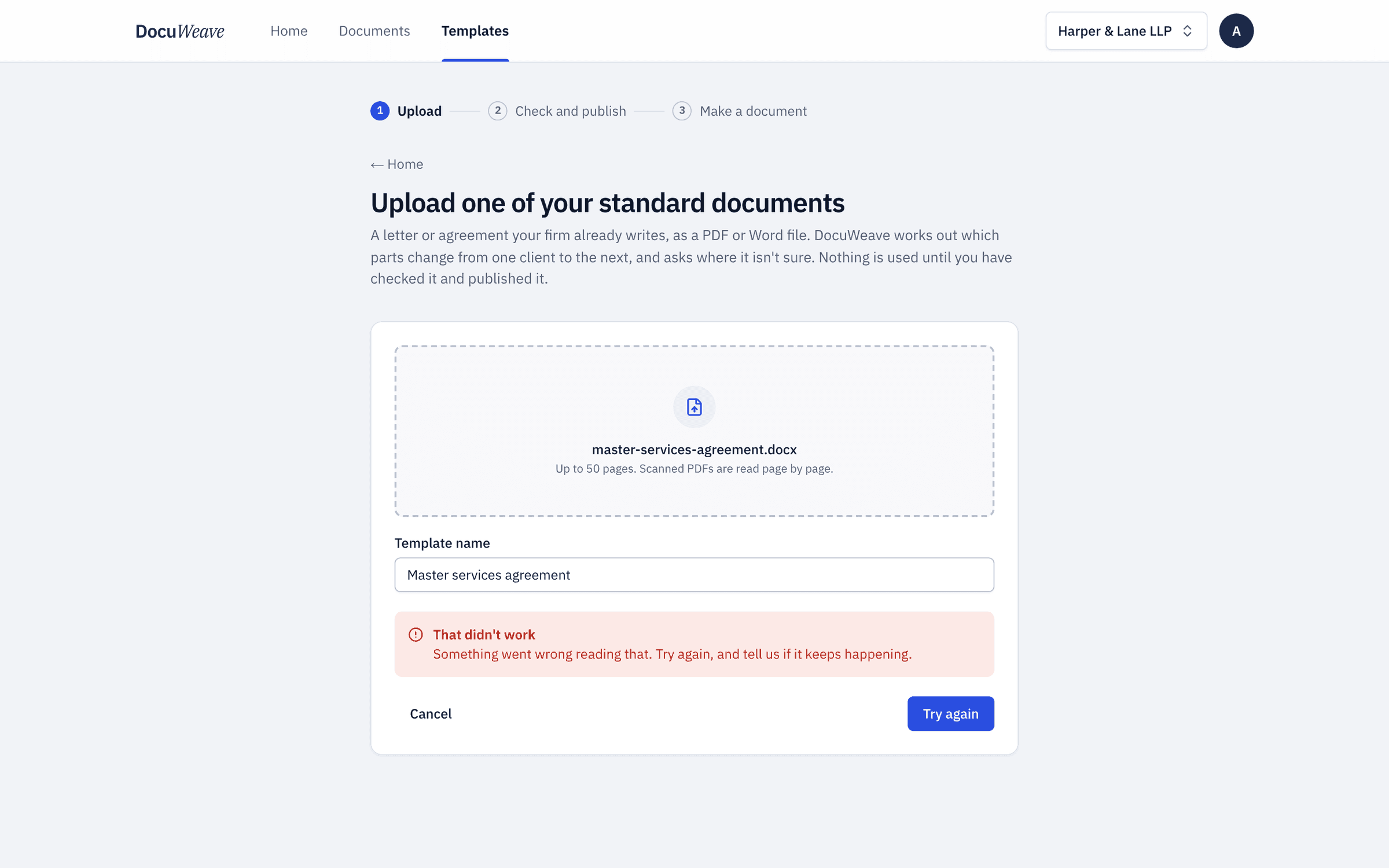Focus the Template name input field
Viewport: 1389px width, 868px height.
coord(694,575)
